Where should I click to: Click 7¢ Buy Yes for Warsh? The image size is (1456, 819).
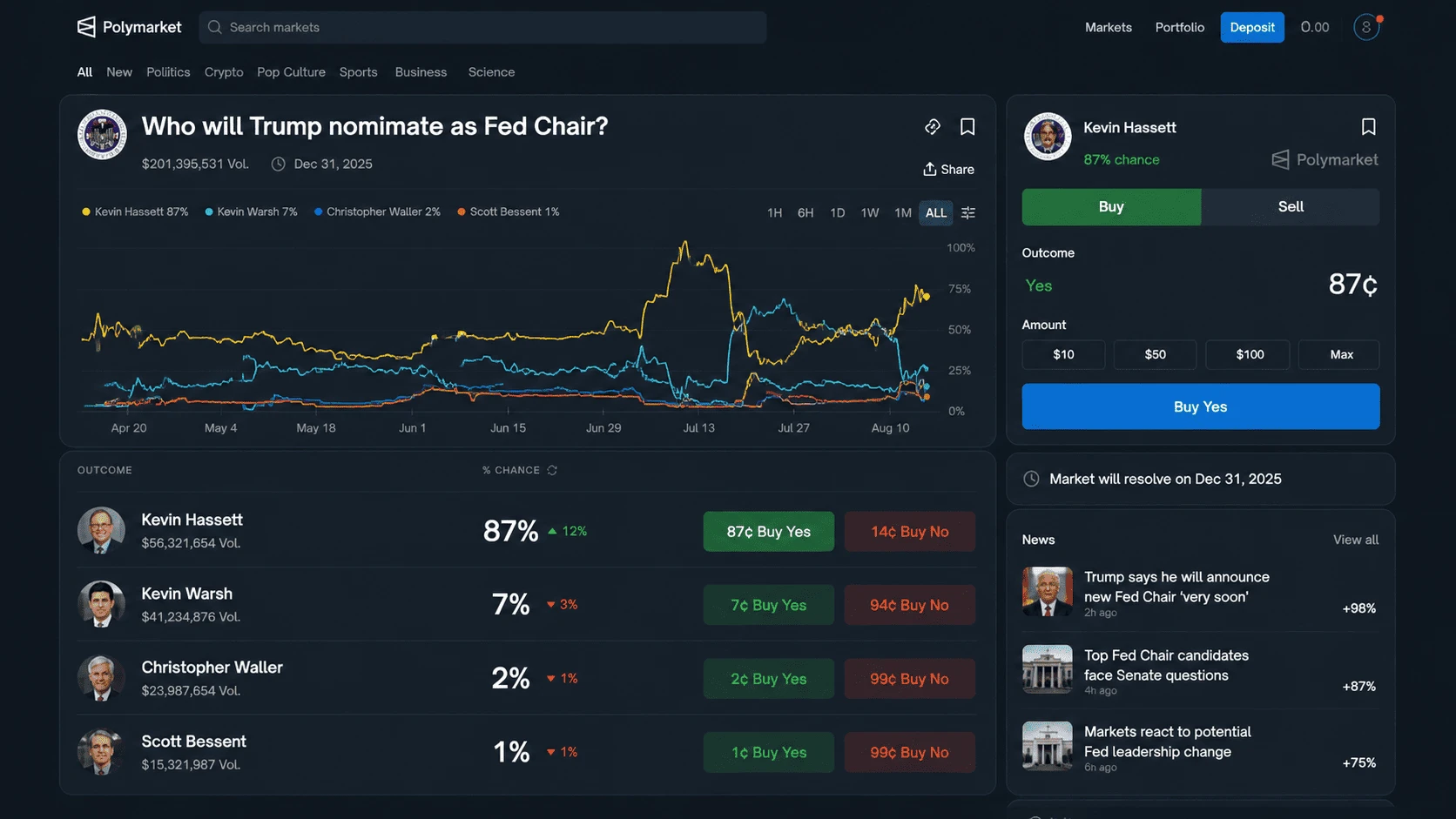(769, 605)
